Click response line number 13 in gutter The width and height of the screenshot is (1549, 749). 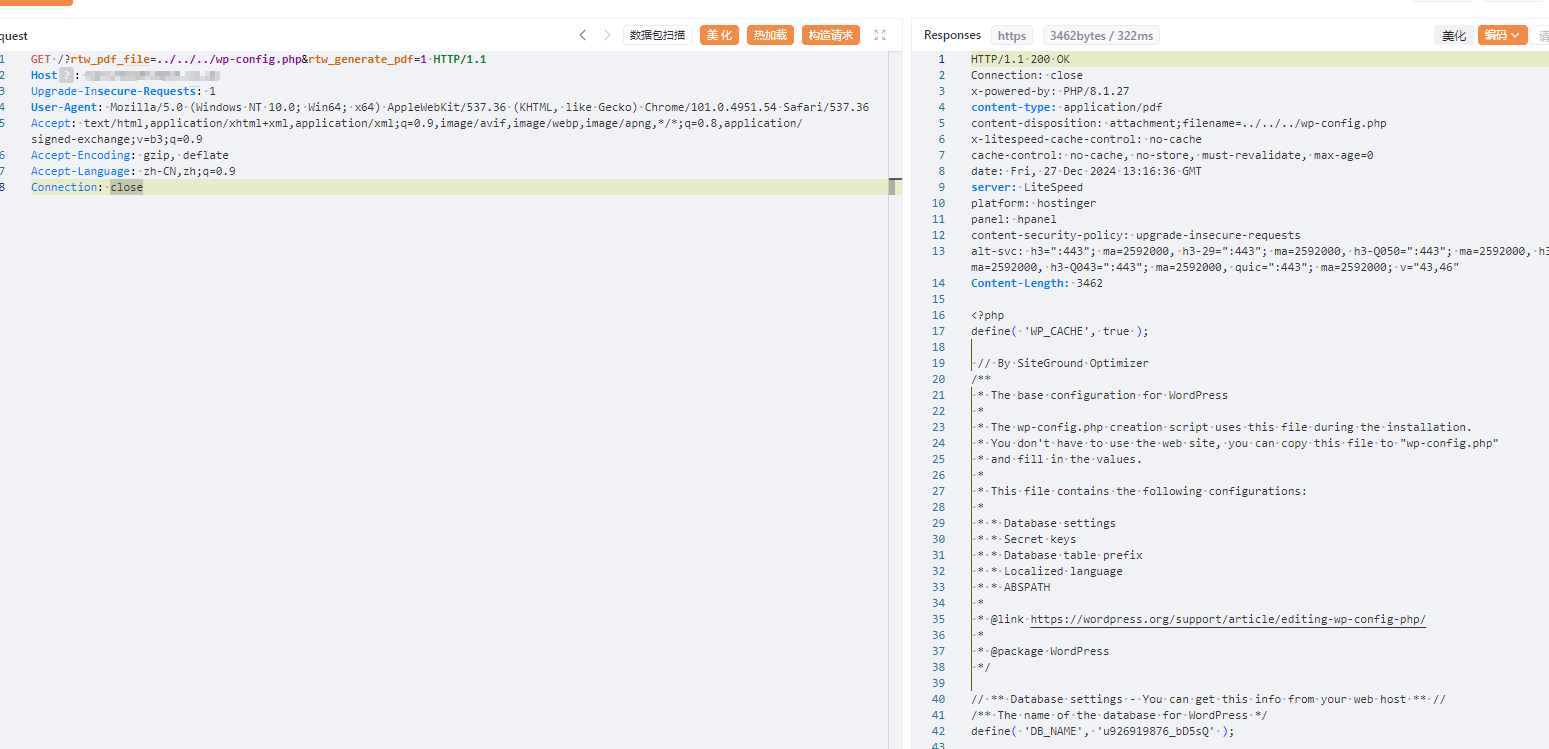point(937,251)
